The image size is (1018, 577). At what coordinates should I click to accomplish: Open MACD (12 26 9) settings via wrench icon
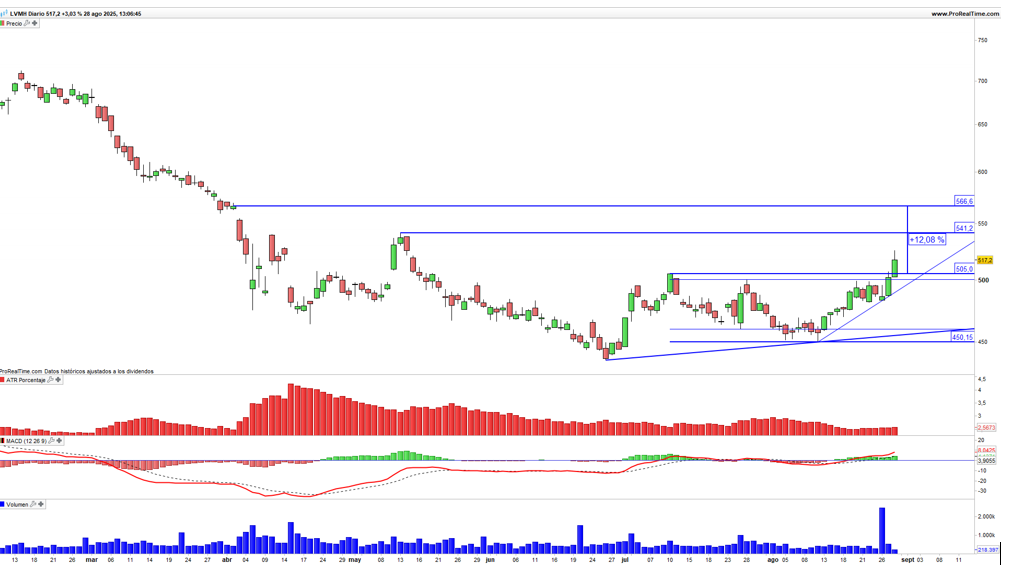click(x=53, y=441)
